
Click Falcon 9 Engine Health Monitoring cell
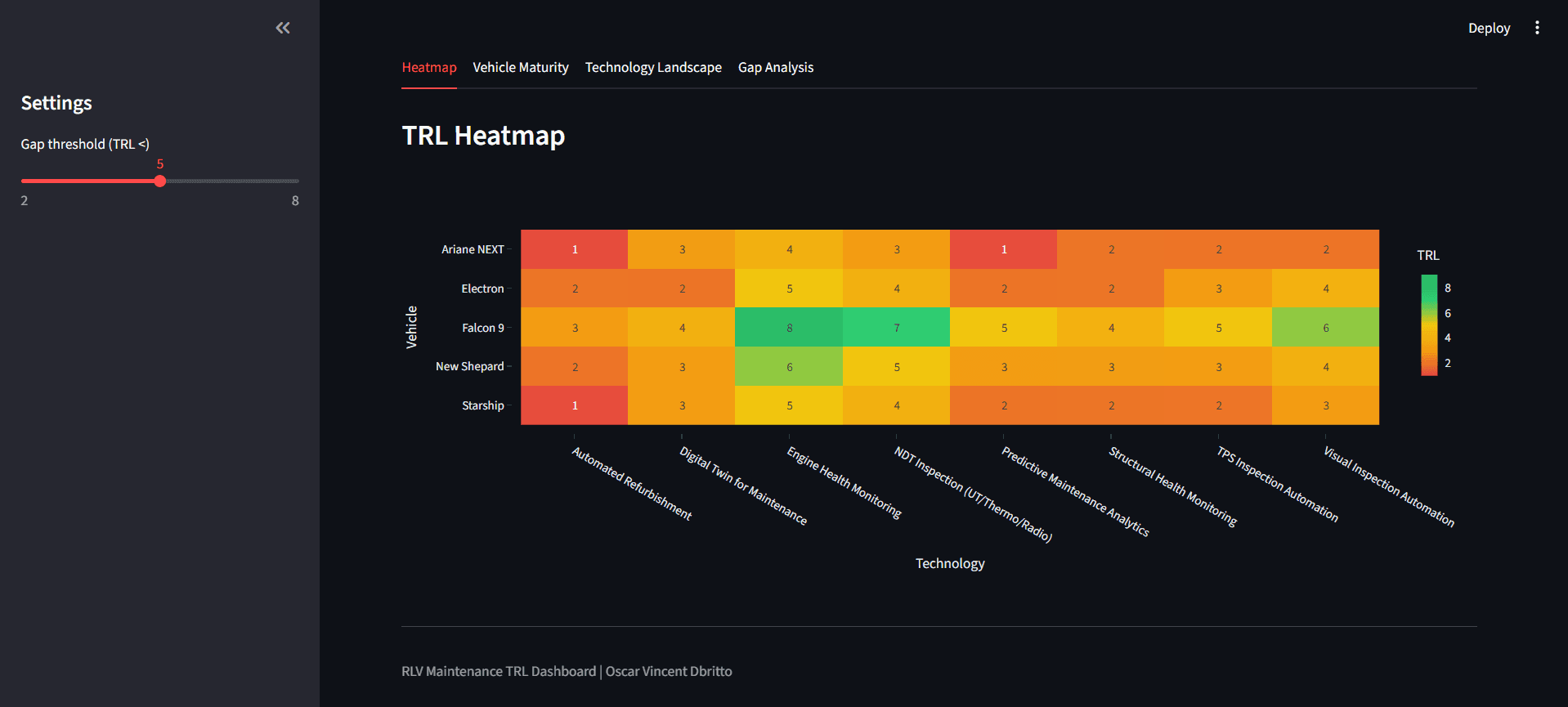(789, 327)
